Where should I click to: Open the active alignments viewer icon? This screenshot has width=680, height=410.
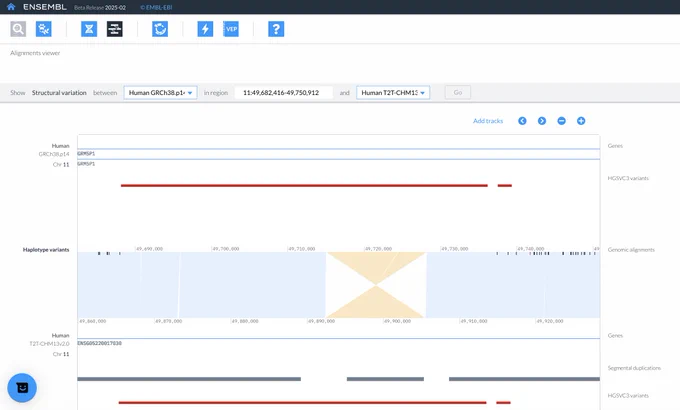[x=114, y=29]
